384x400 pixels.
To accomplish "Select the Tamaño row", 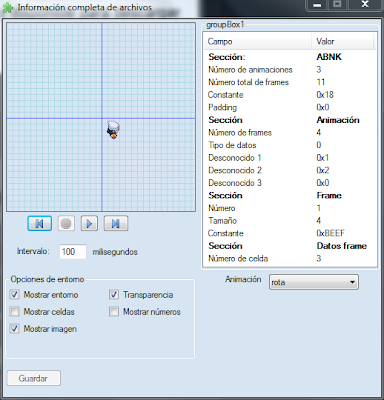I will point(290,221).
